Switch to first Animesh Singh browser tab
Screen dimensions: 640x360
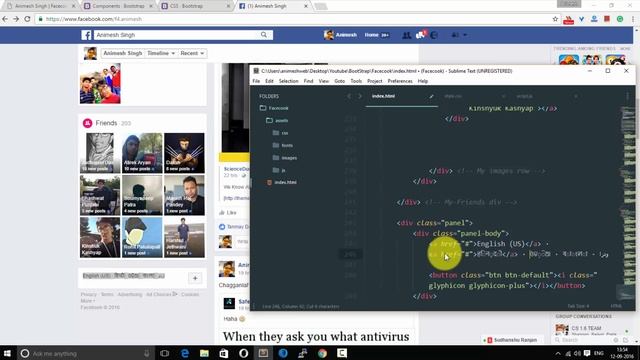(x=40, y=6)
